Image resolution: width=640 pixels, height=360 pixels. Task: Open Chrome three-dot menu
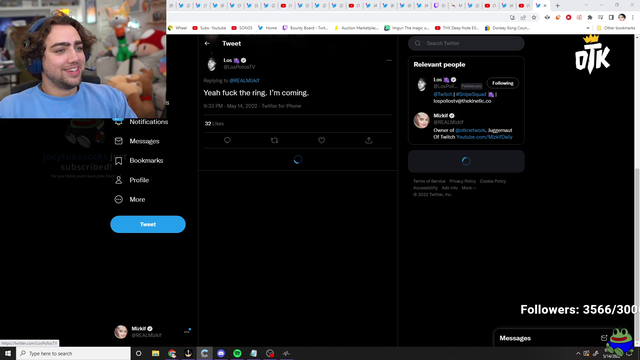click(633, 18)
